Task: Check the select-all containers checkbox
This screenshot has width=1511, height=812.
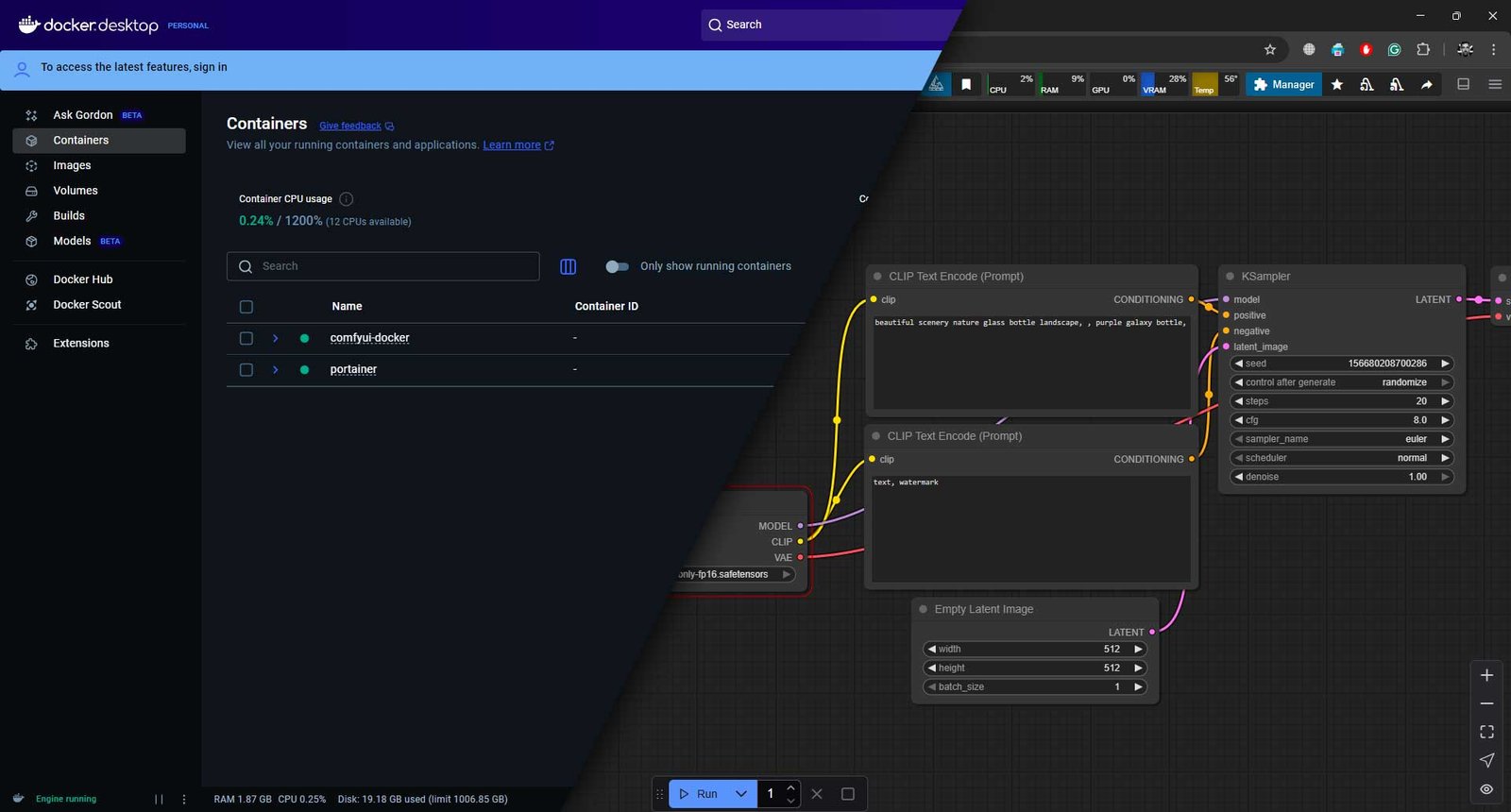Action: [246, 307]
